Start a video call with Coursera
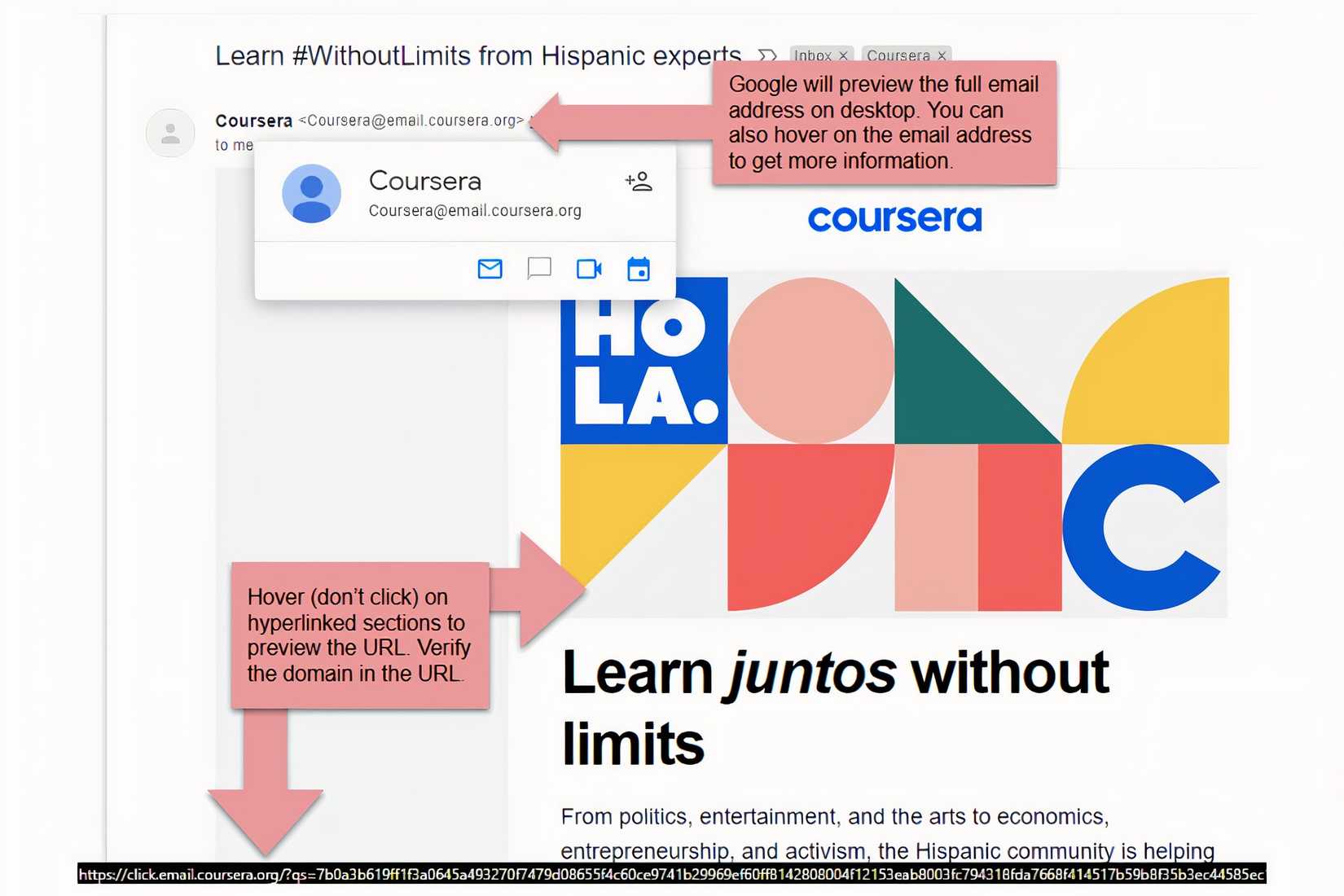Screen dimensions: 1344x896 [589, 268]
